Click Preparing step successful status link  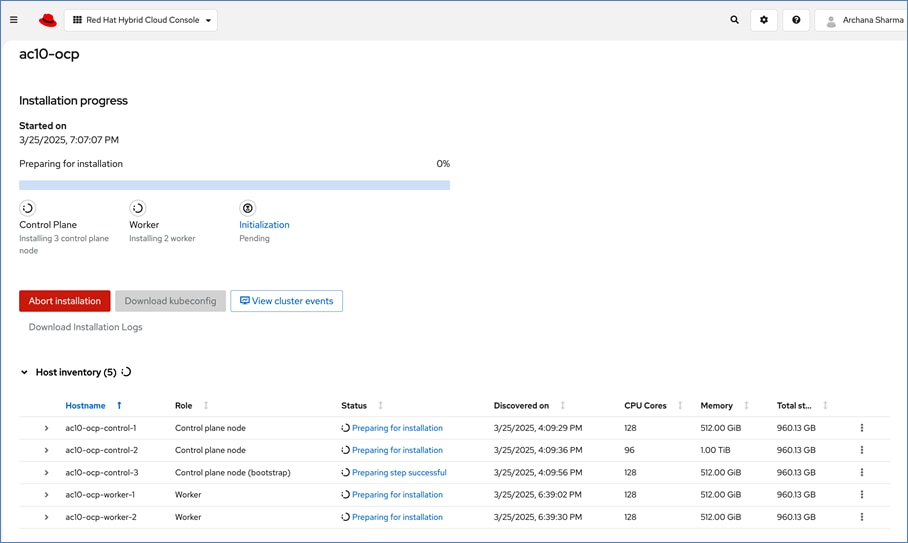coord(399,472)
